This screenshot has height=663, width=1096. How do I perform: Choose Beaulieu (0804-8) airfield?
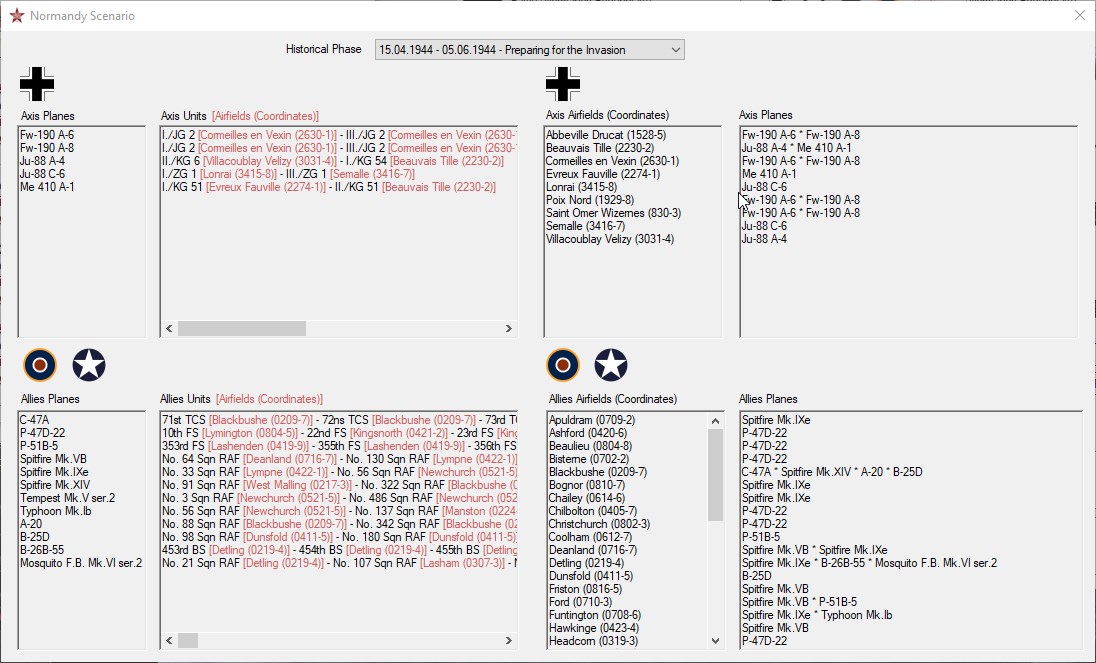click(x=628, y=446)
